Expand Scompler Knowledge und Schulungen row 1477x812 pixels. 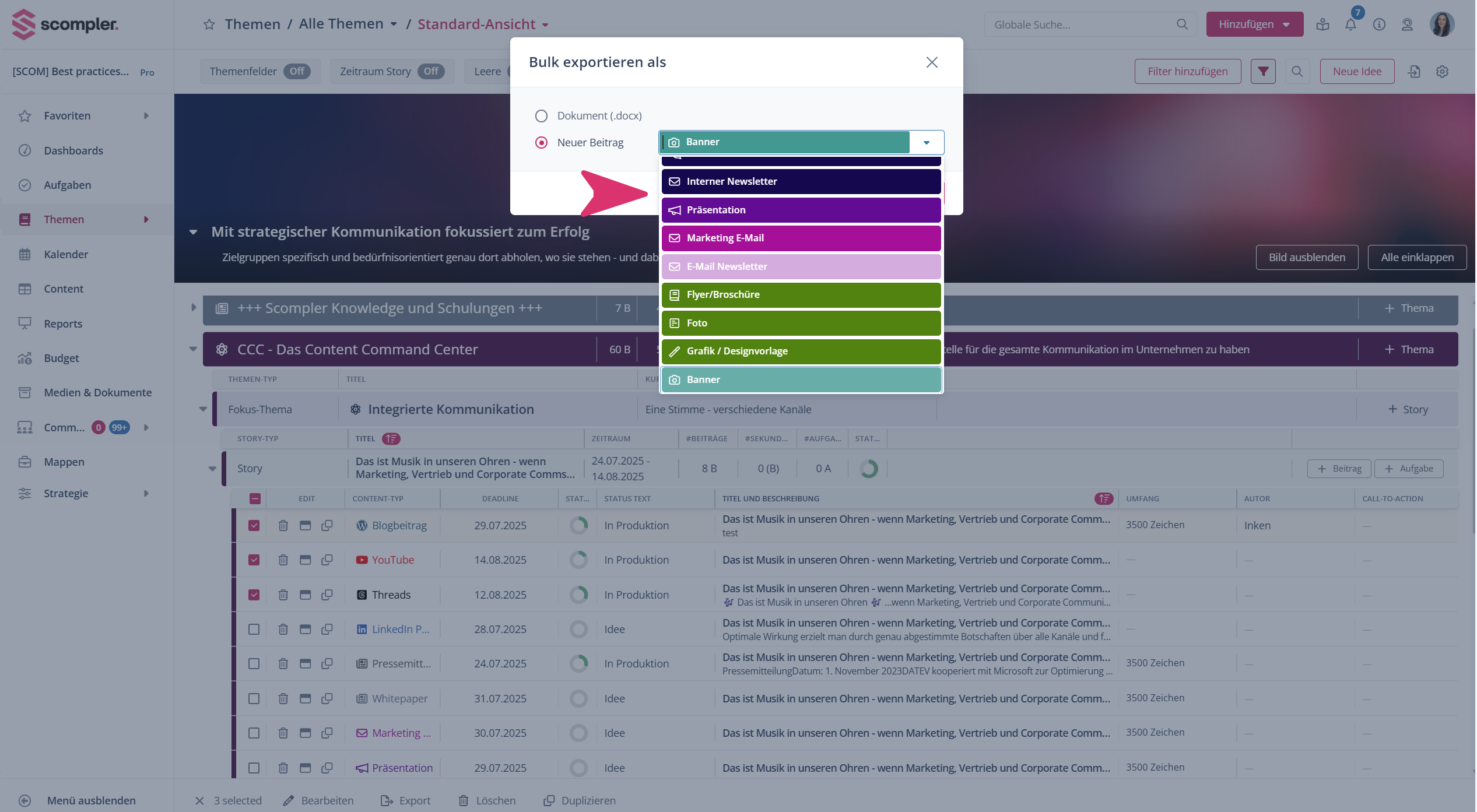tap(194, 307)
